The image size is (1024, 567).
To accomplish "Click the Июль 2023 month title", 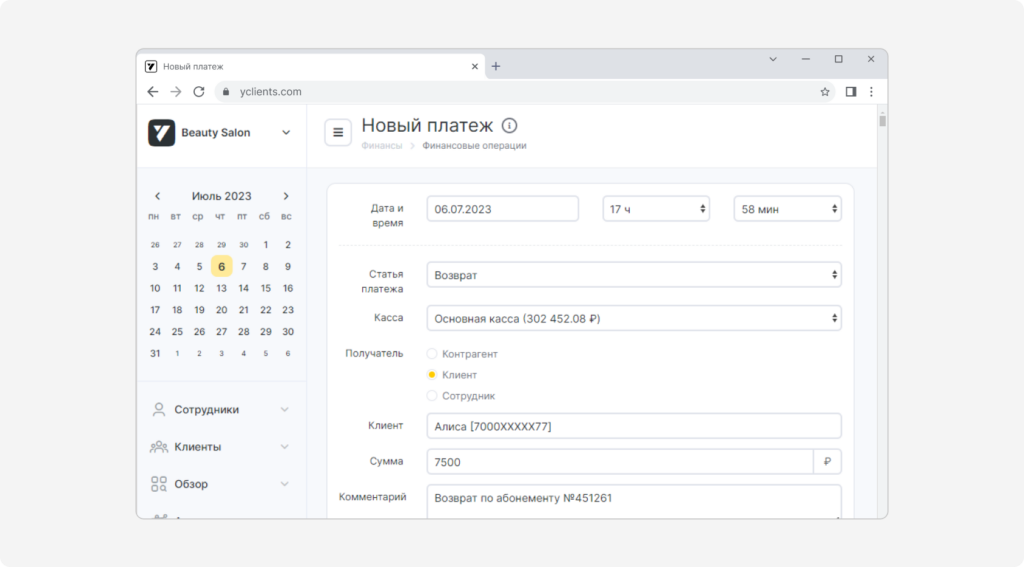I will (x=221, y=196).
